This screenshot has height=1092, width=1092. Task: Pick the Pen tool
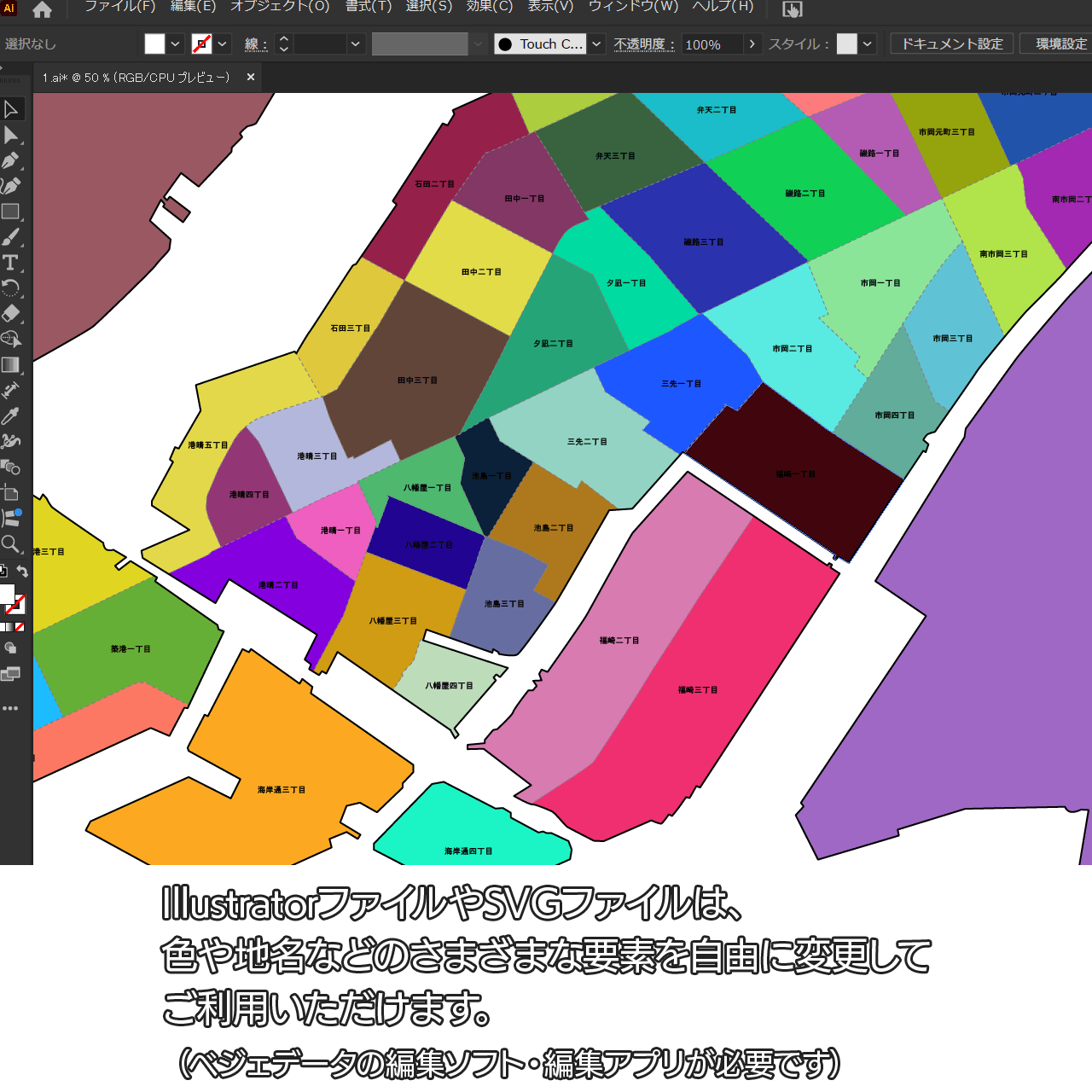pyautogui.click(x=11, y=160)
